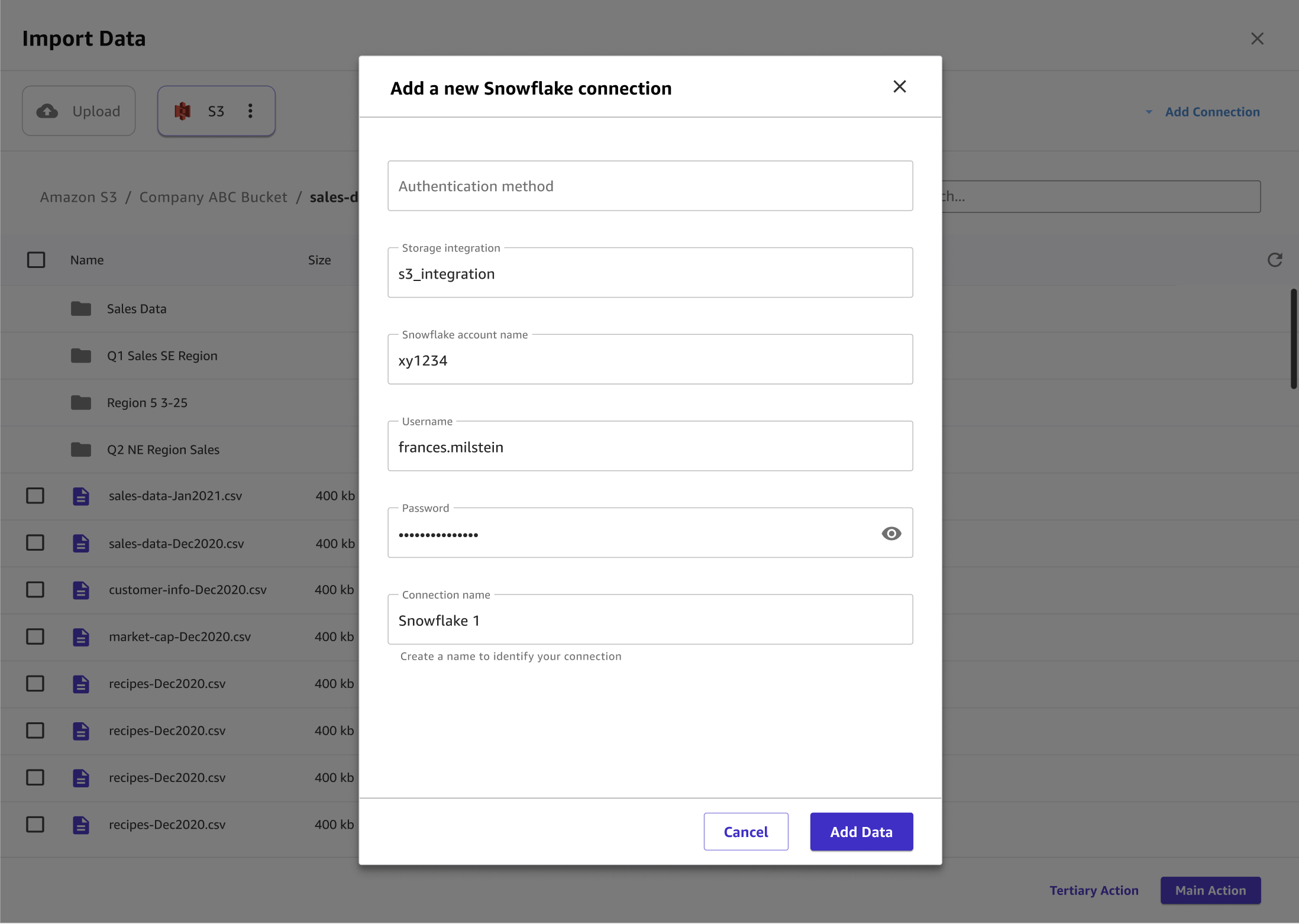Click the Snowflake account name field

(650, 359)
